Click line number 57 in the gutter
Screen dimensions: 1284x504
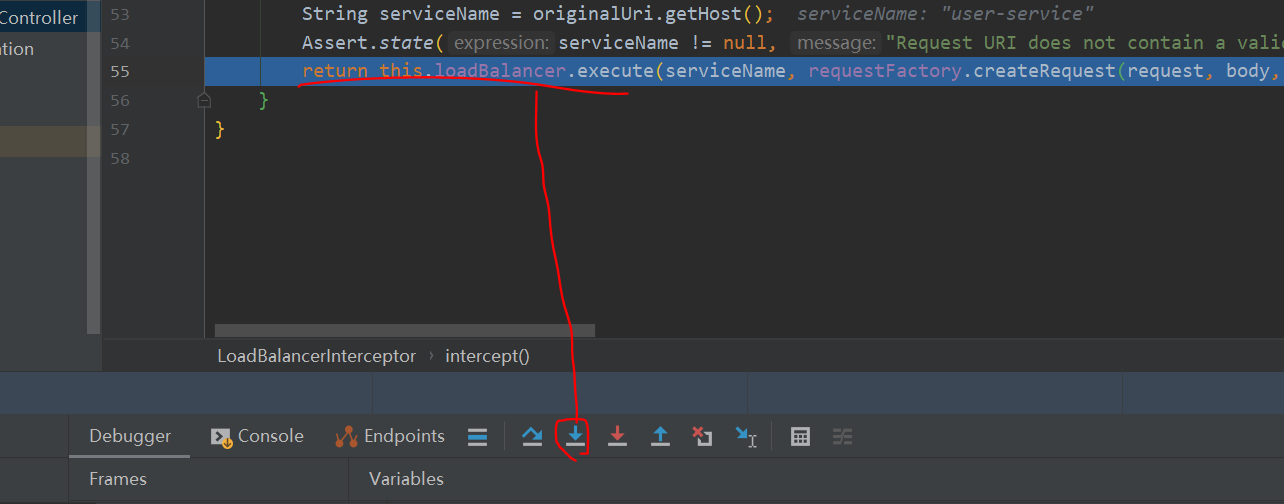click(x=120, y=129)
